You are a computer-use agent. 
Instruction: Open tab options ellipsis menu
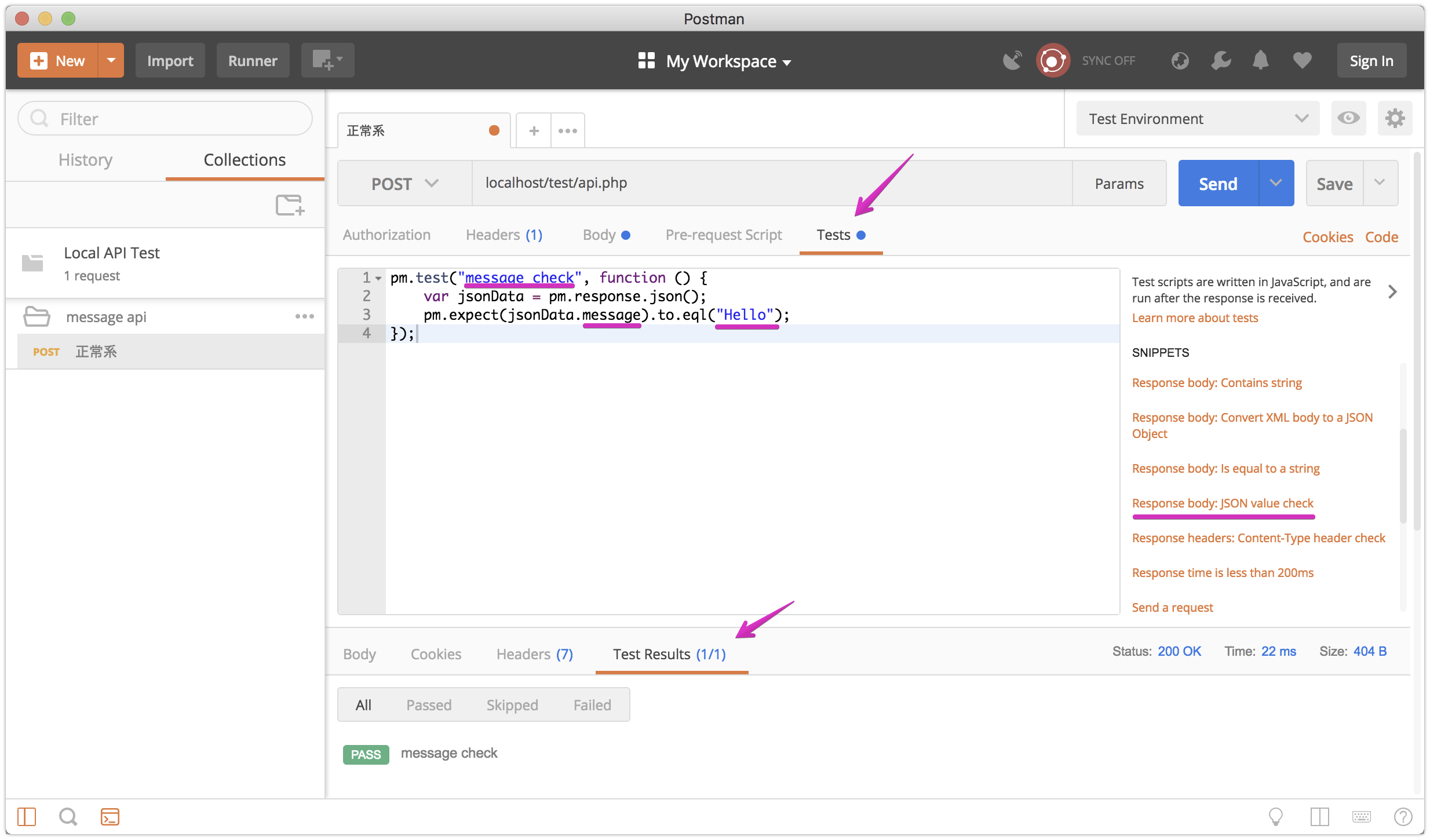tap(568, 131)
